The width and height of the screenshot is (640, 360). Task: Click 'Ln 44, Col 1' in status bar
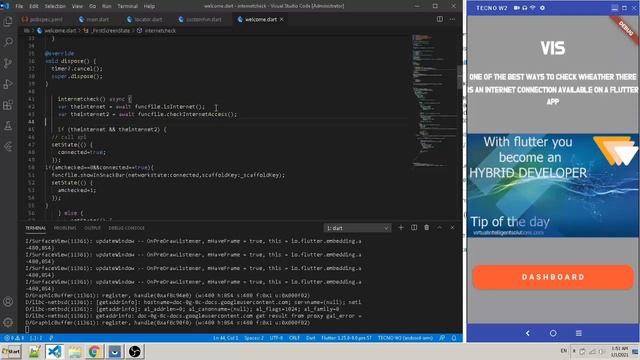225,338
